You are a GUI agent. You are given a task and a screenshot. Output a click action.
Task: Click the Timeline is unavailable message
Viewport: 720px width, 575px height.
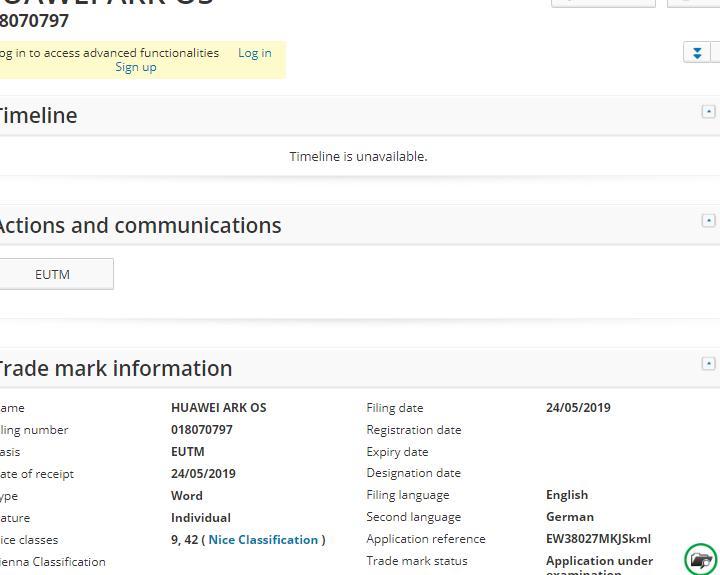pos(358,157)
